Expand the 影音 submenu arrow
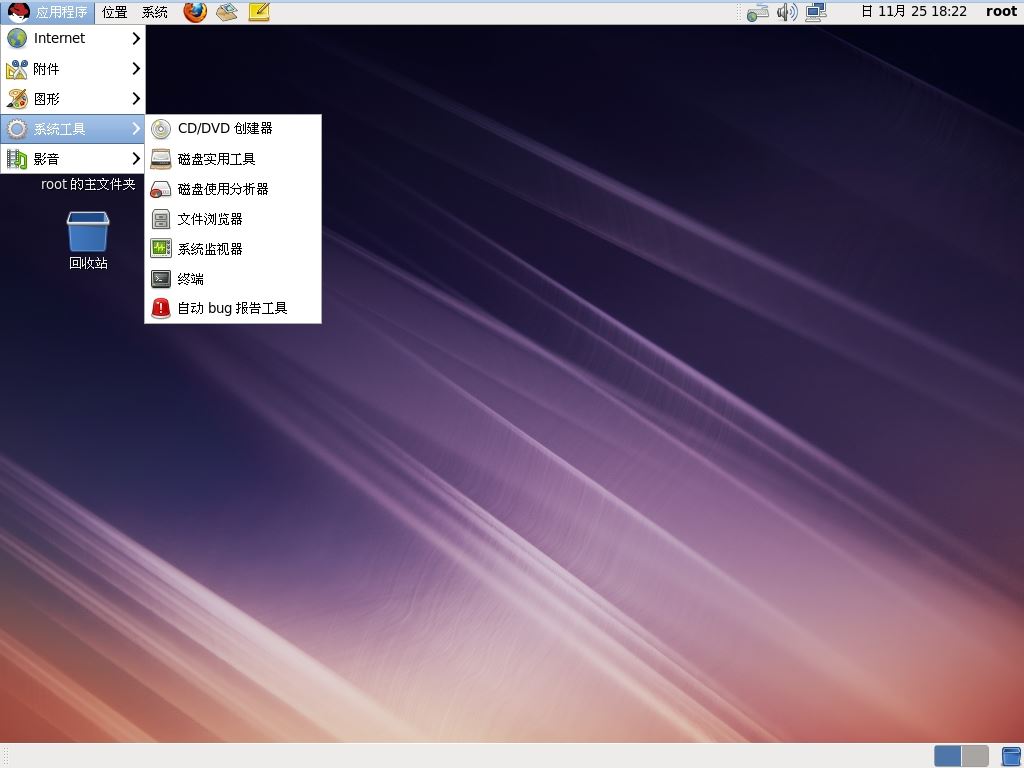 click(136, 159)
